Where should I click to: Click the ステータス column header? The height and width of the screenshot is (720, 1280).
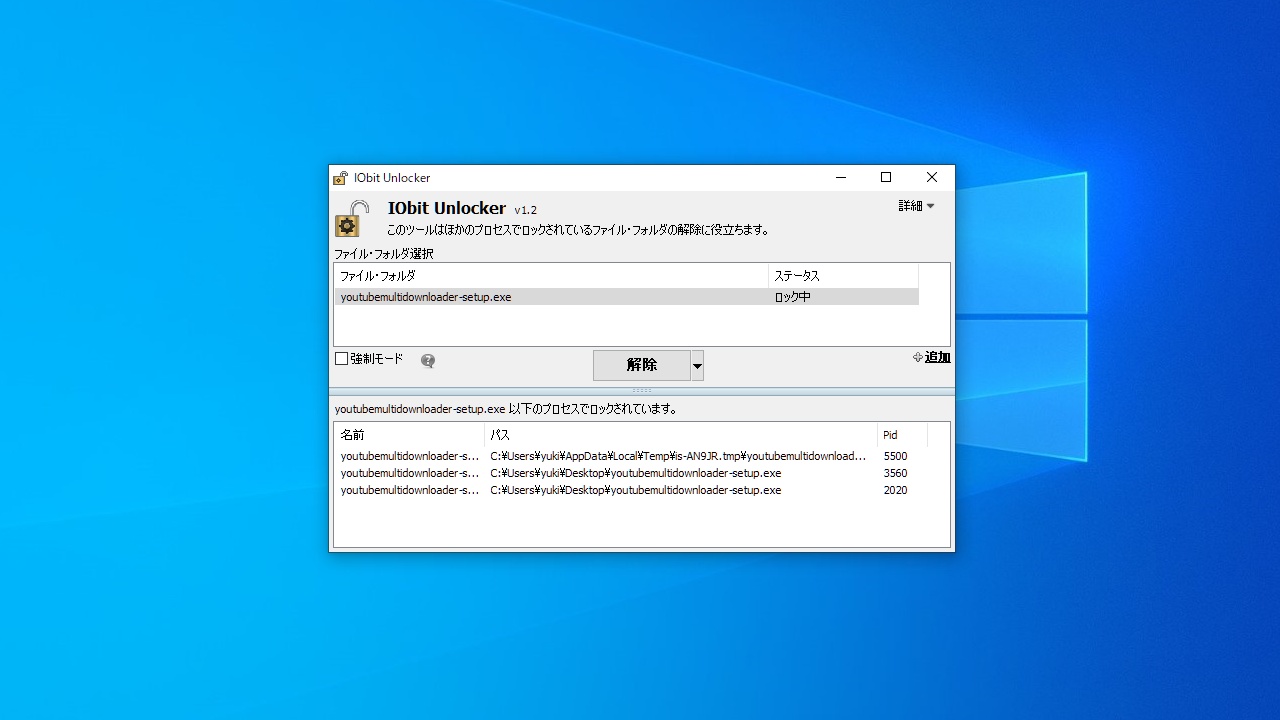(x=843, y=276)
